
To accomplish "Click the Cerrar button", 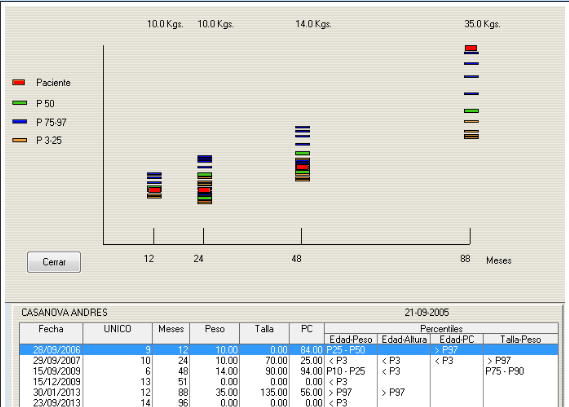I will (54, 262).
